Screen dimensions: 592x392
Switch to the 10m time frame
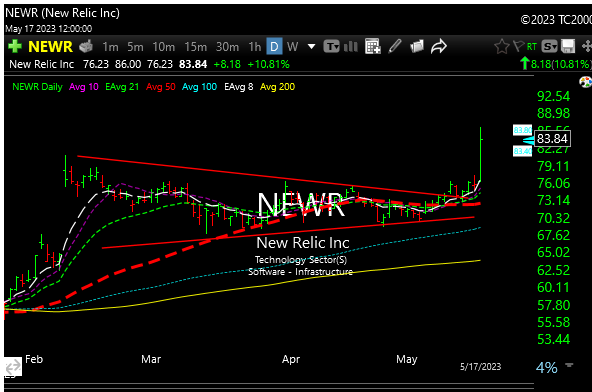click(163, 47)
